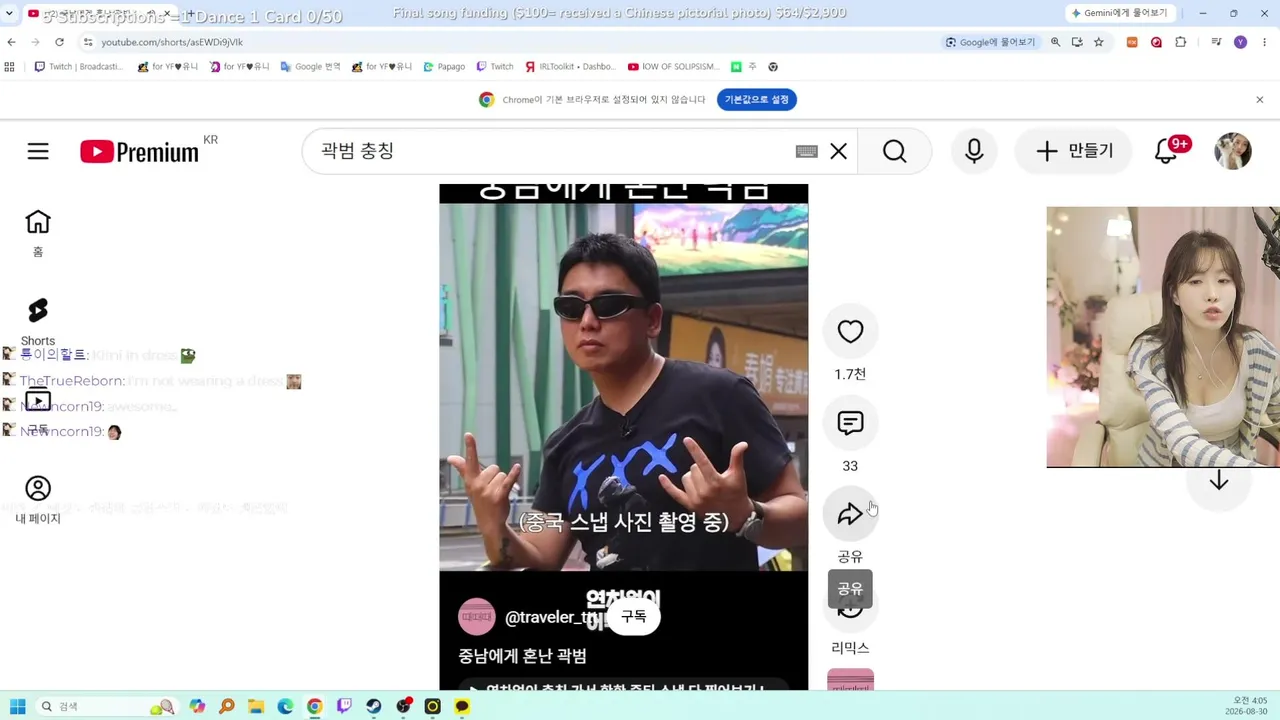Image resolution: width=1280 pixels, height=720 pixels.
Task: Open the short's sound thumbnail
Action: (x=850, y=679)
